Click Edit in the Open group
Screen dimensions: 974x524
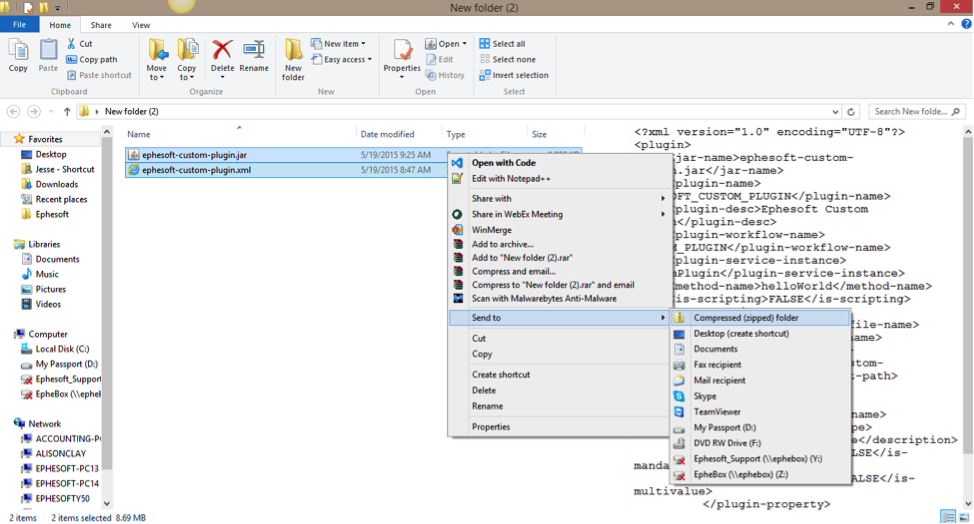coord(439,60)
